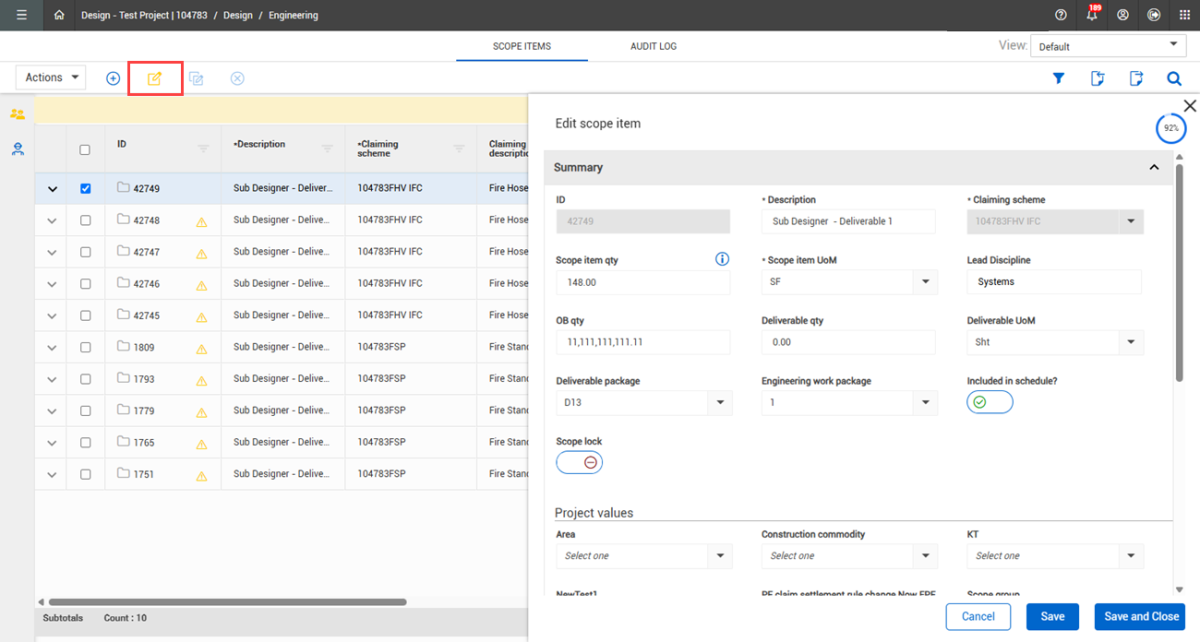Screen dimensions: 1200x642
Task: Open the apps grid icon
Action: point(1184,15)
